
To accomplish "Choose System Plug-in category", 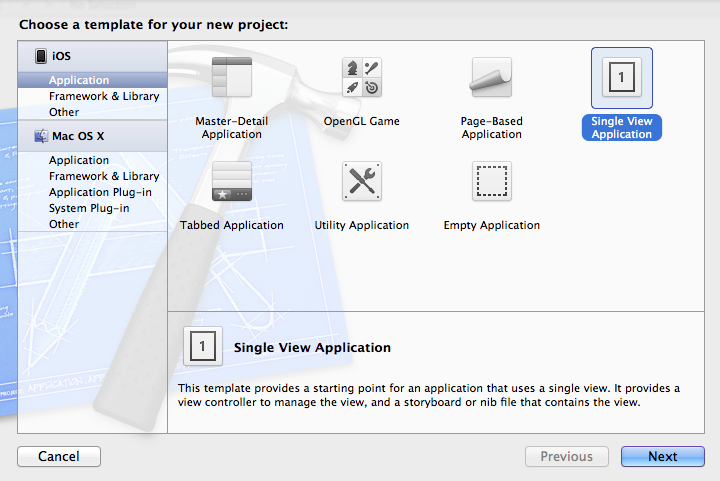I will [89, 208].
